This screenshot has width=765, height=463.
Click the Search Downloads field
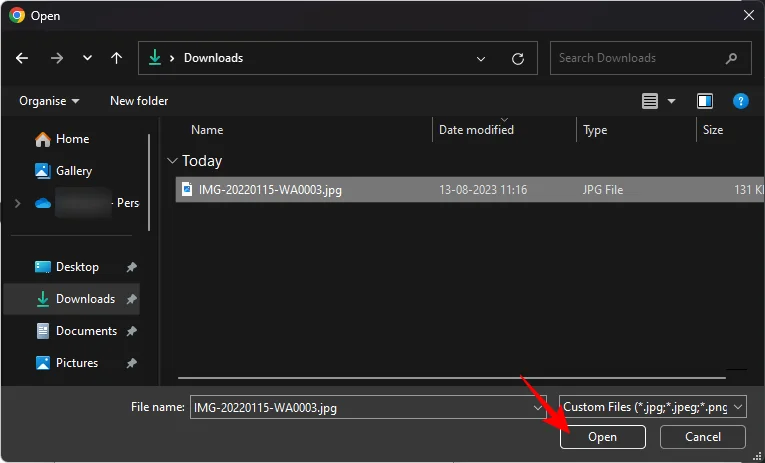pos(640,58)
